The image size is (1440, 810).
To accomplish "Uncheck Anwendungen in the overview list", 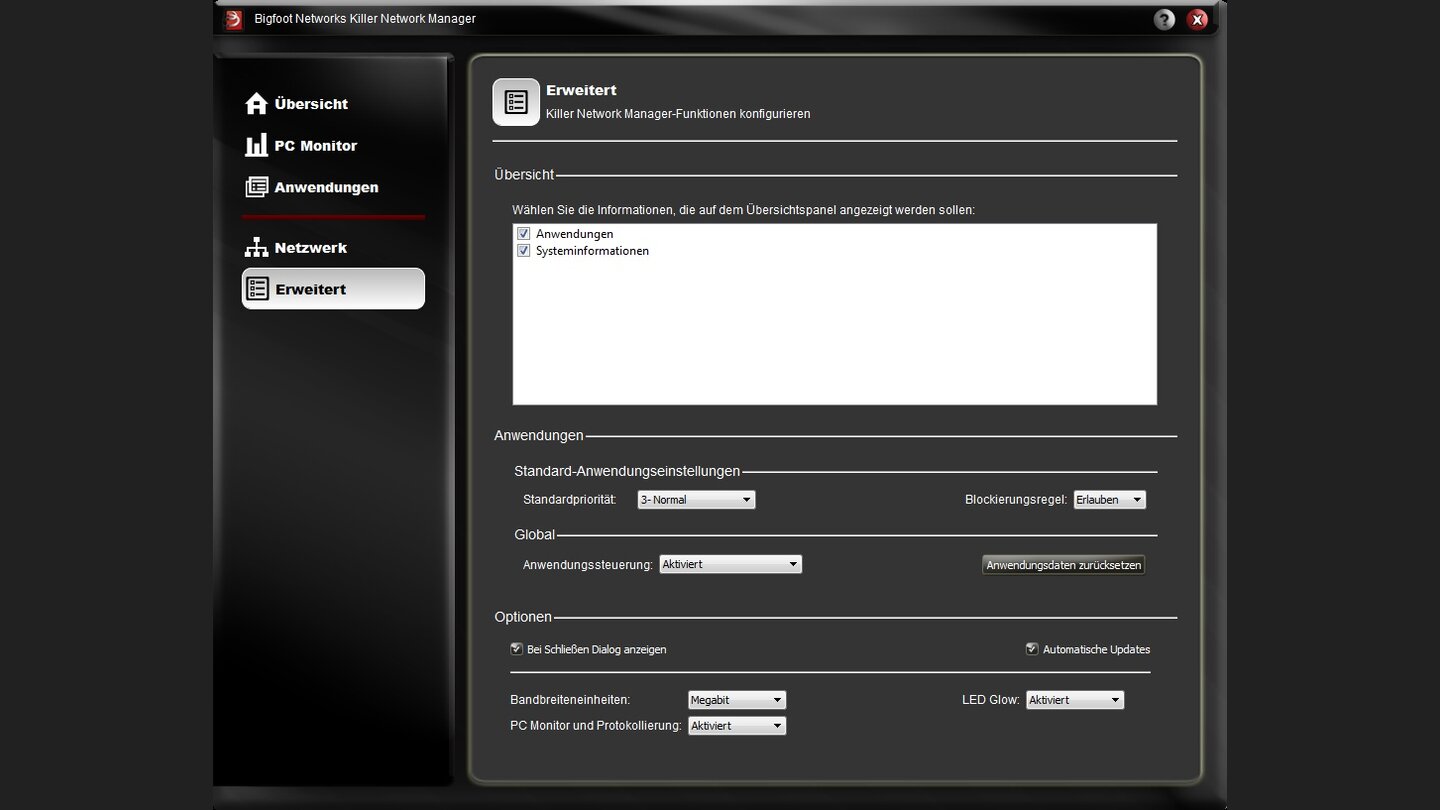I will point(523,234).
